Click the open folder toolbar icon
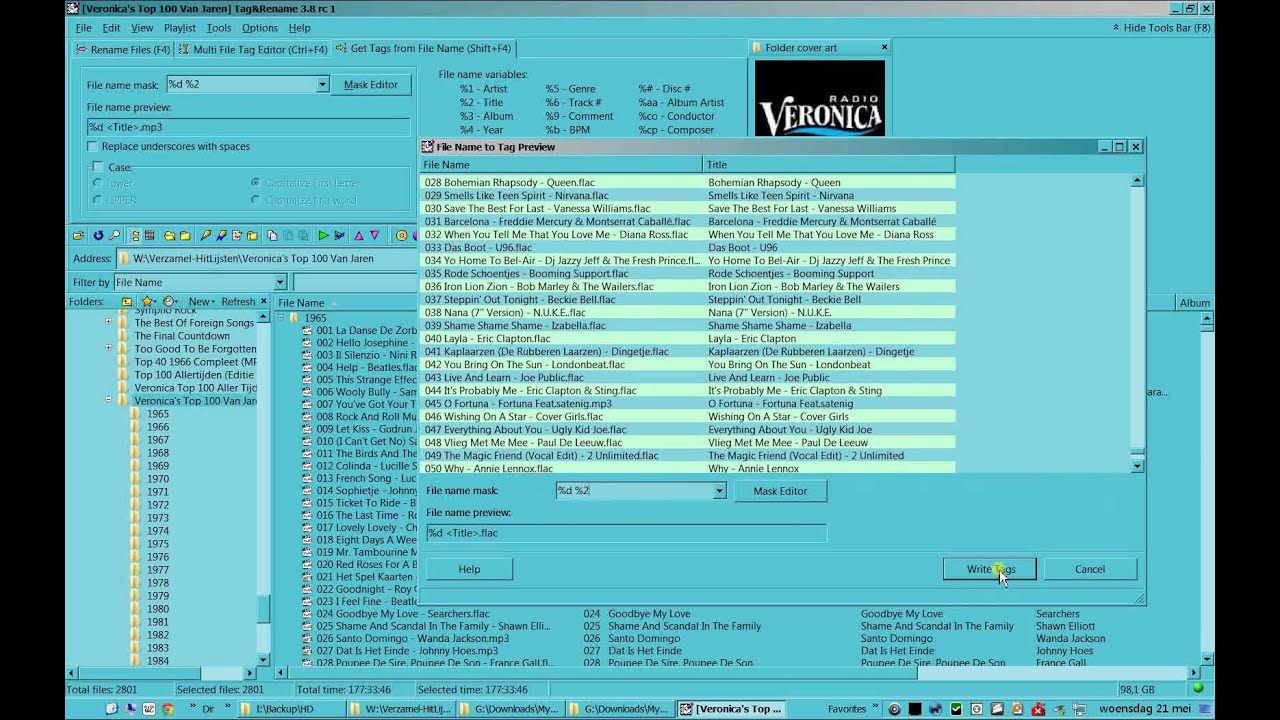Screen dimensions: 1280x720 point(78,236)
